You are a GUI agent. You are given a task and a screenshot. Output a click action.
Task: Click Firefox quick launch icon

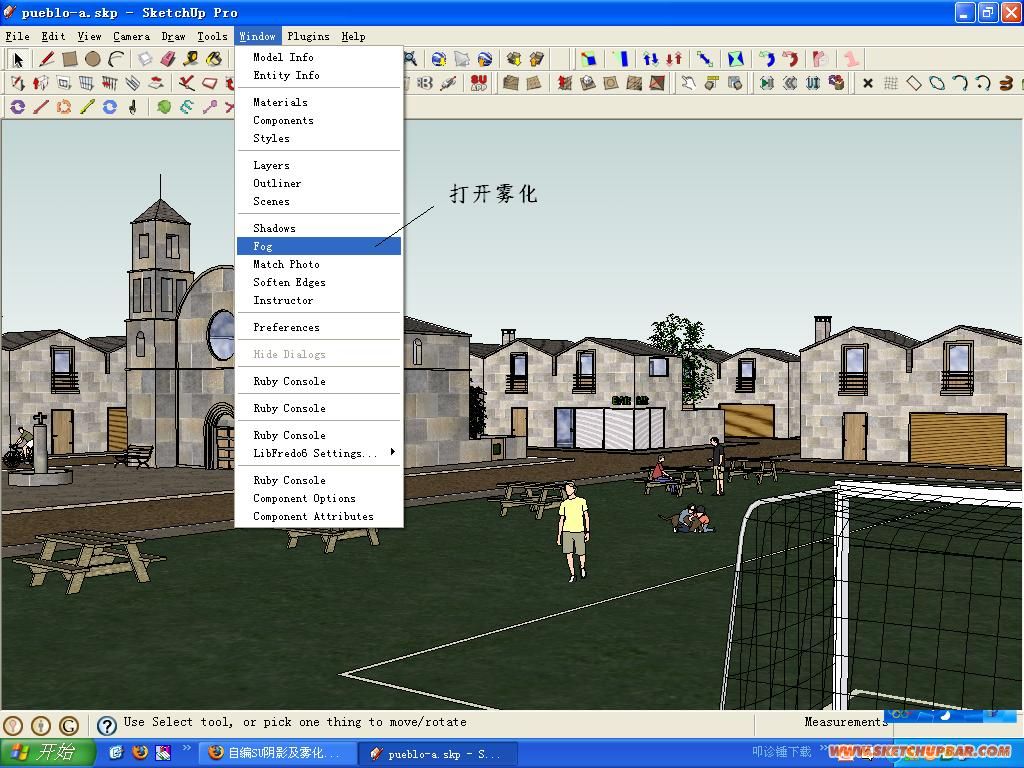(140, 753)
